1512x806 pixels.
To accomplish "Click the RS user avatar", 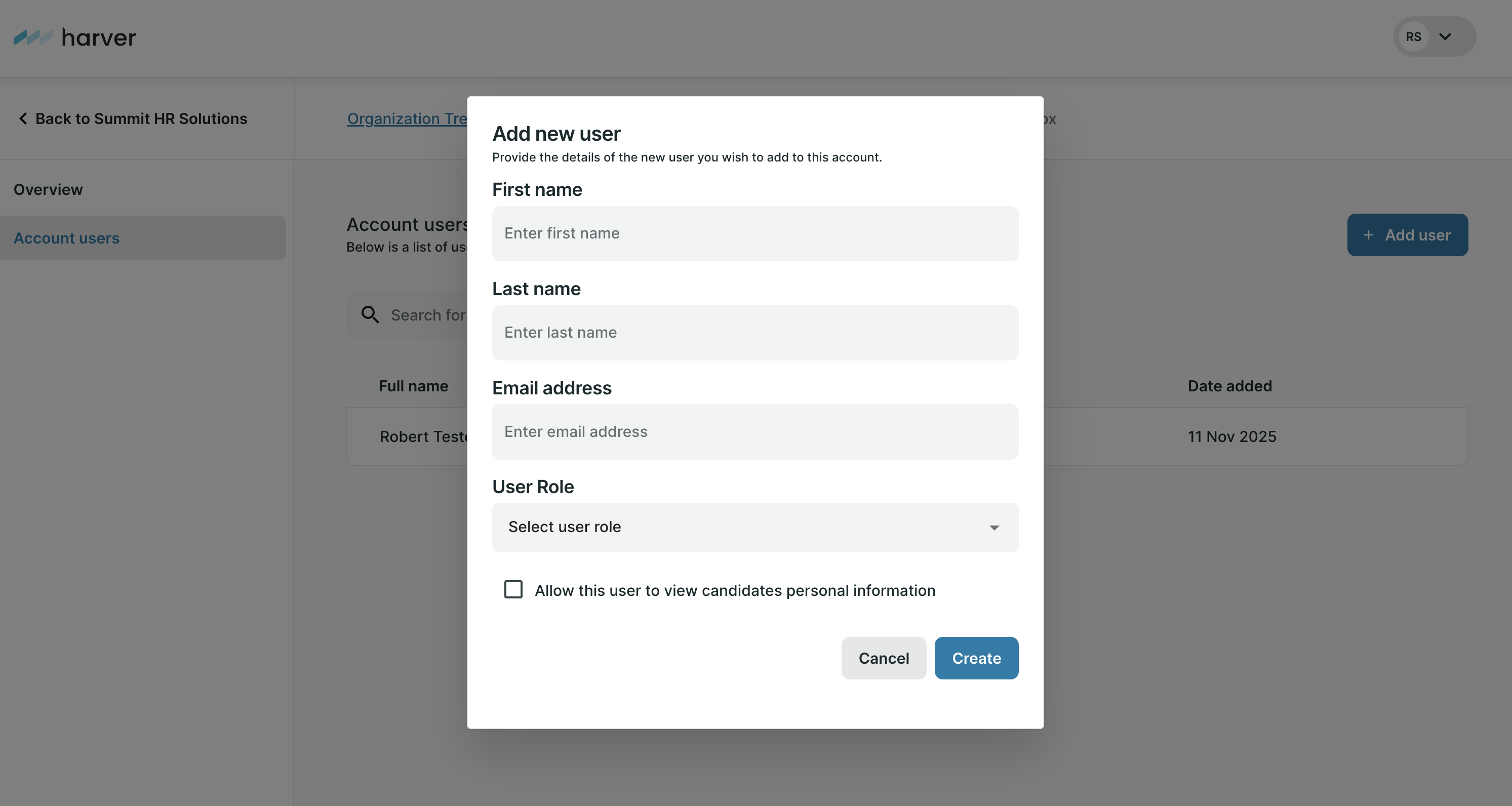I will pos(1413,37).
